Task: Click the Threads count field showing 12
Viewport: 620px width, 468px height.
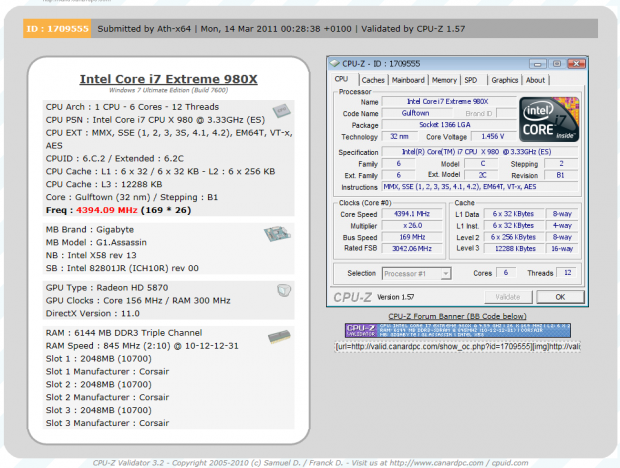Action: point(567,273)
